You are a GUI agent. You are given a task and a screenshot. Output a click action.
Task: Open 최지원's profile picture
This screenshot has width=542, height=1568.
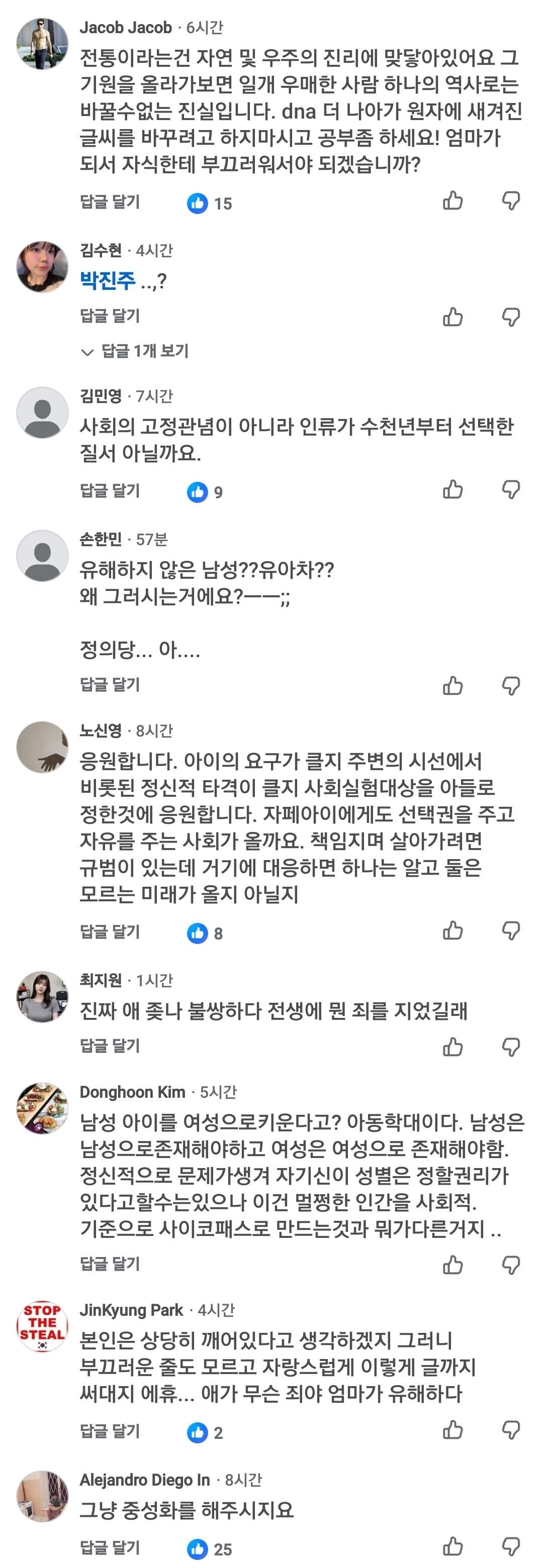(42, 996)
